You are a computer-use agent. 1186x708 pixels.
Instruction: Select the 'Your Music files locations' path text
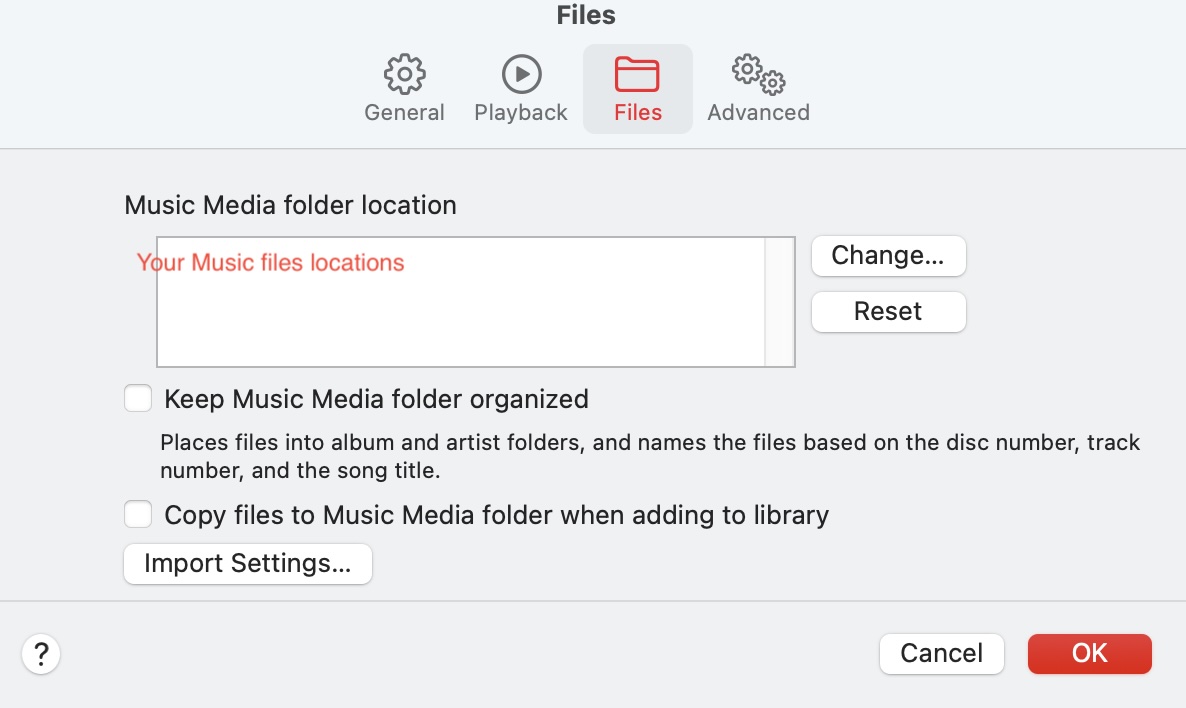click(x=271, y=263)
